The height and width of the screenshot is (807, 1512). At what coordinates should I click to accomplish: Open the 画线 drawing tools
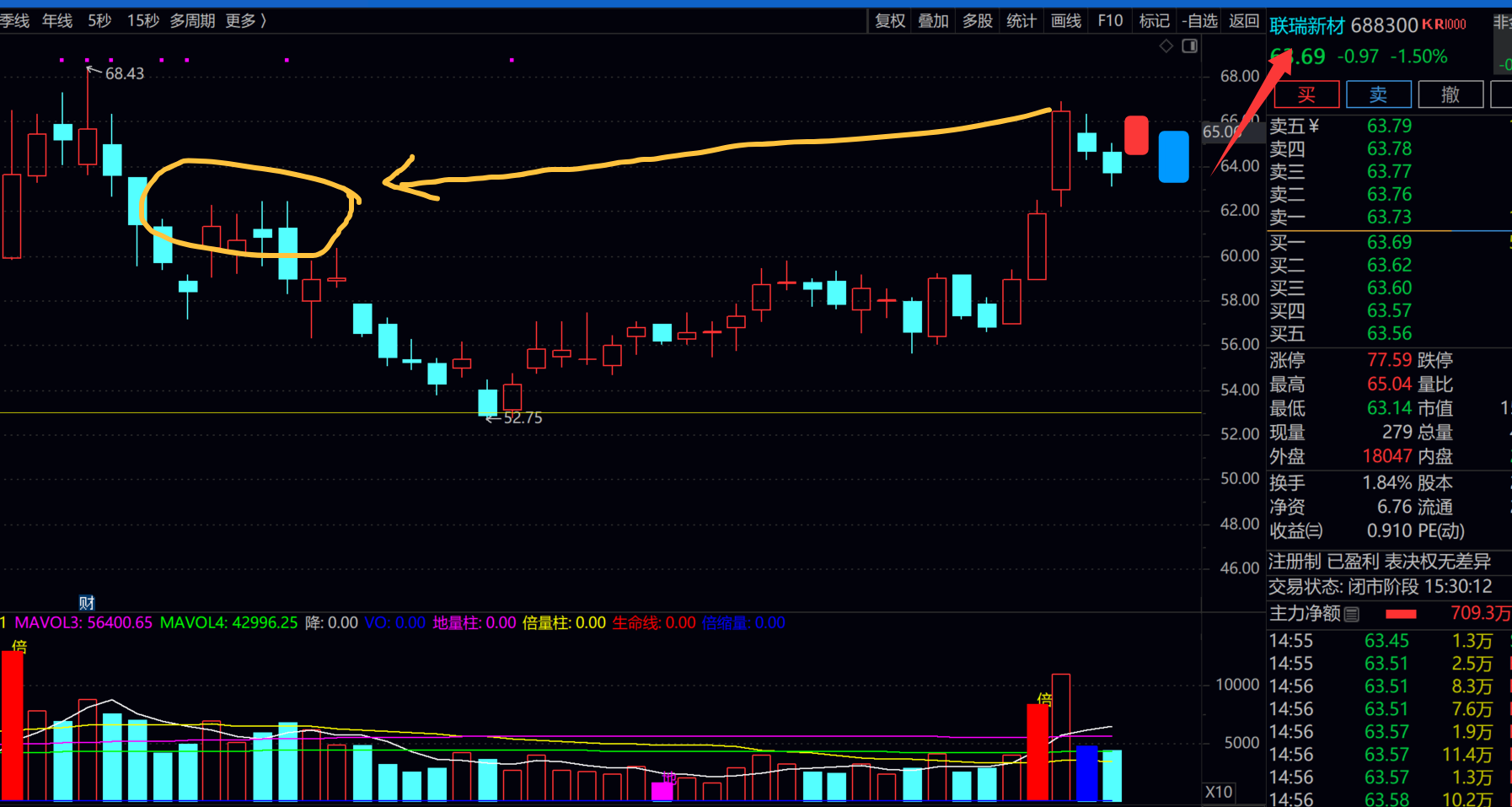pyautogui.click(x=1066, y=20)
